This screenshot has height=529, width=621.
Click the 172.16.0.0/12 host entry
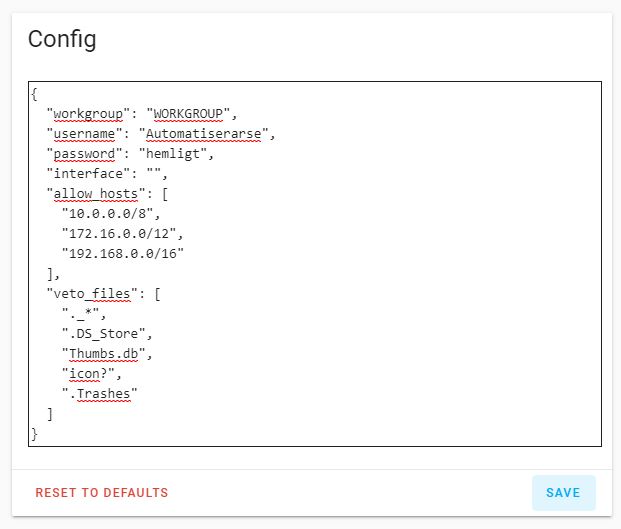coord(119,233)
